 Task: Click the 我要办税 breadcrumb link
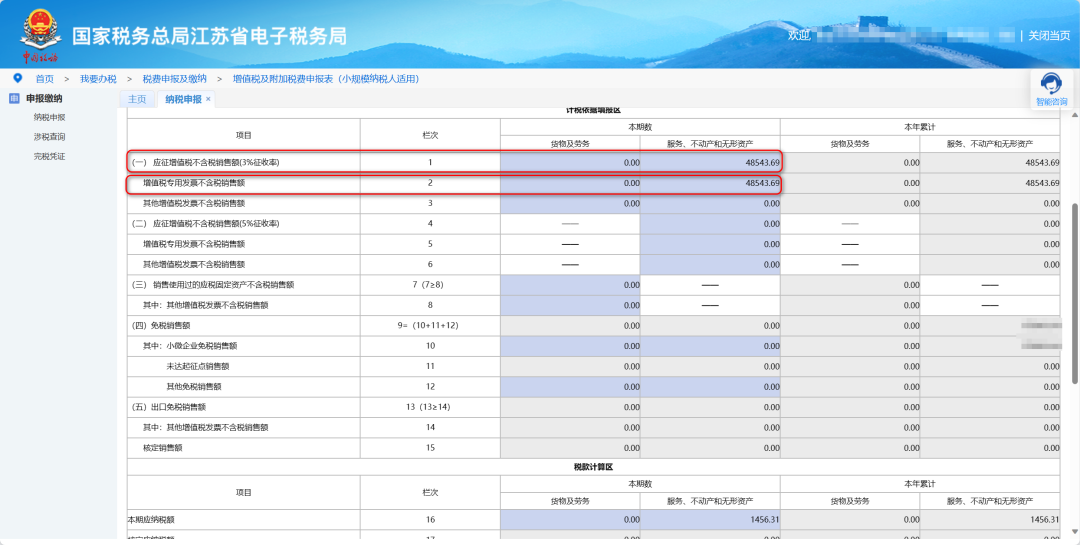pyautogui.click(x=98, y=79)
